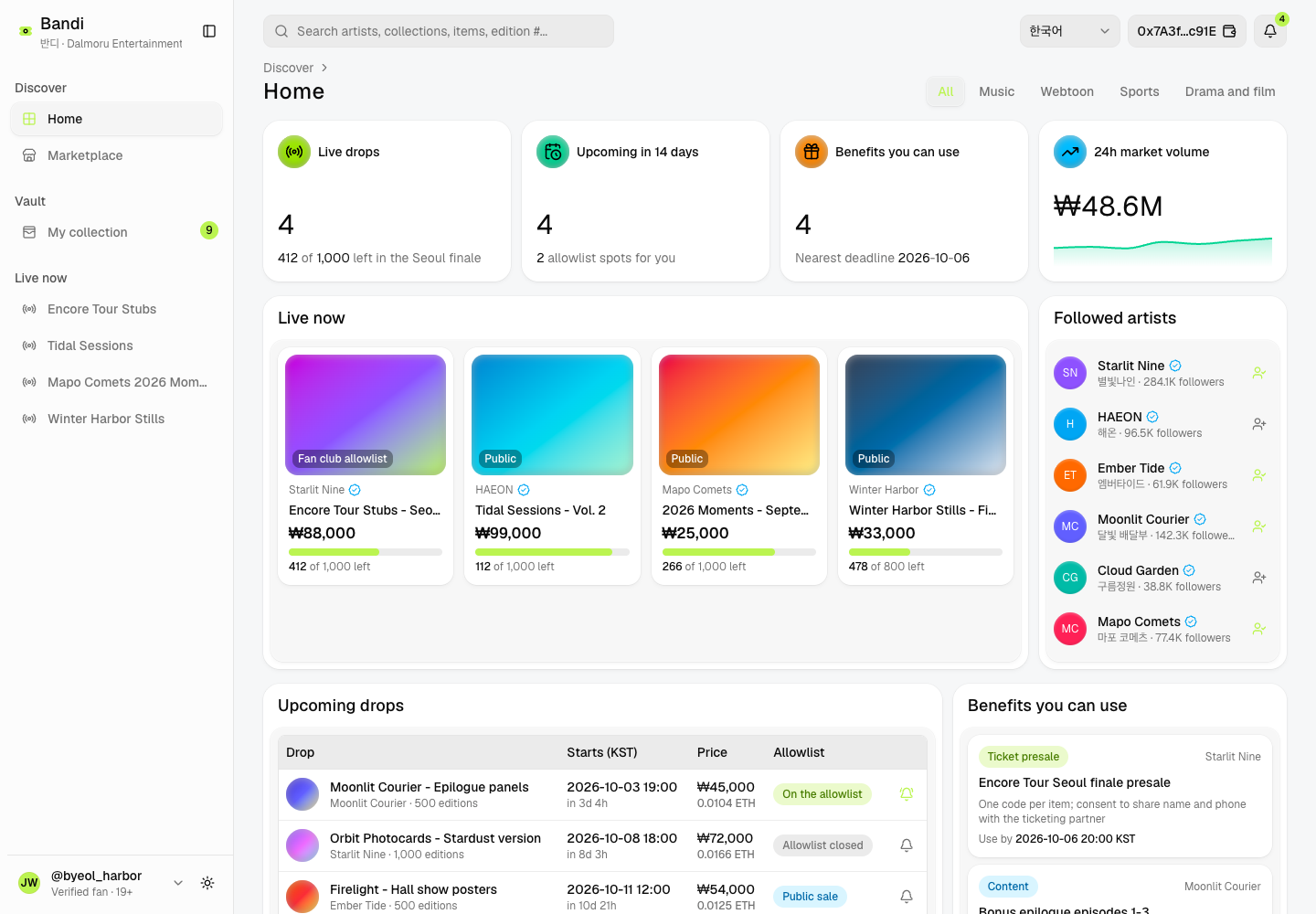Open notifications bell in header
Viewport: 1316px width, 914px height.
point(1270,31)
